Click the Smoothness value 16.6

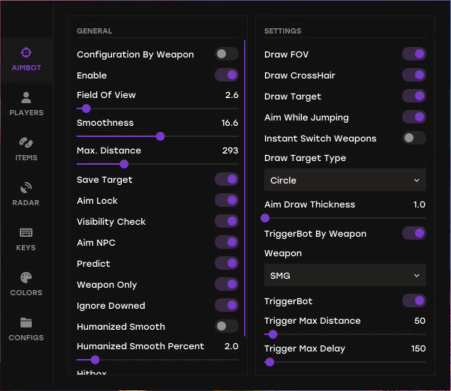point(230,123)
